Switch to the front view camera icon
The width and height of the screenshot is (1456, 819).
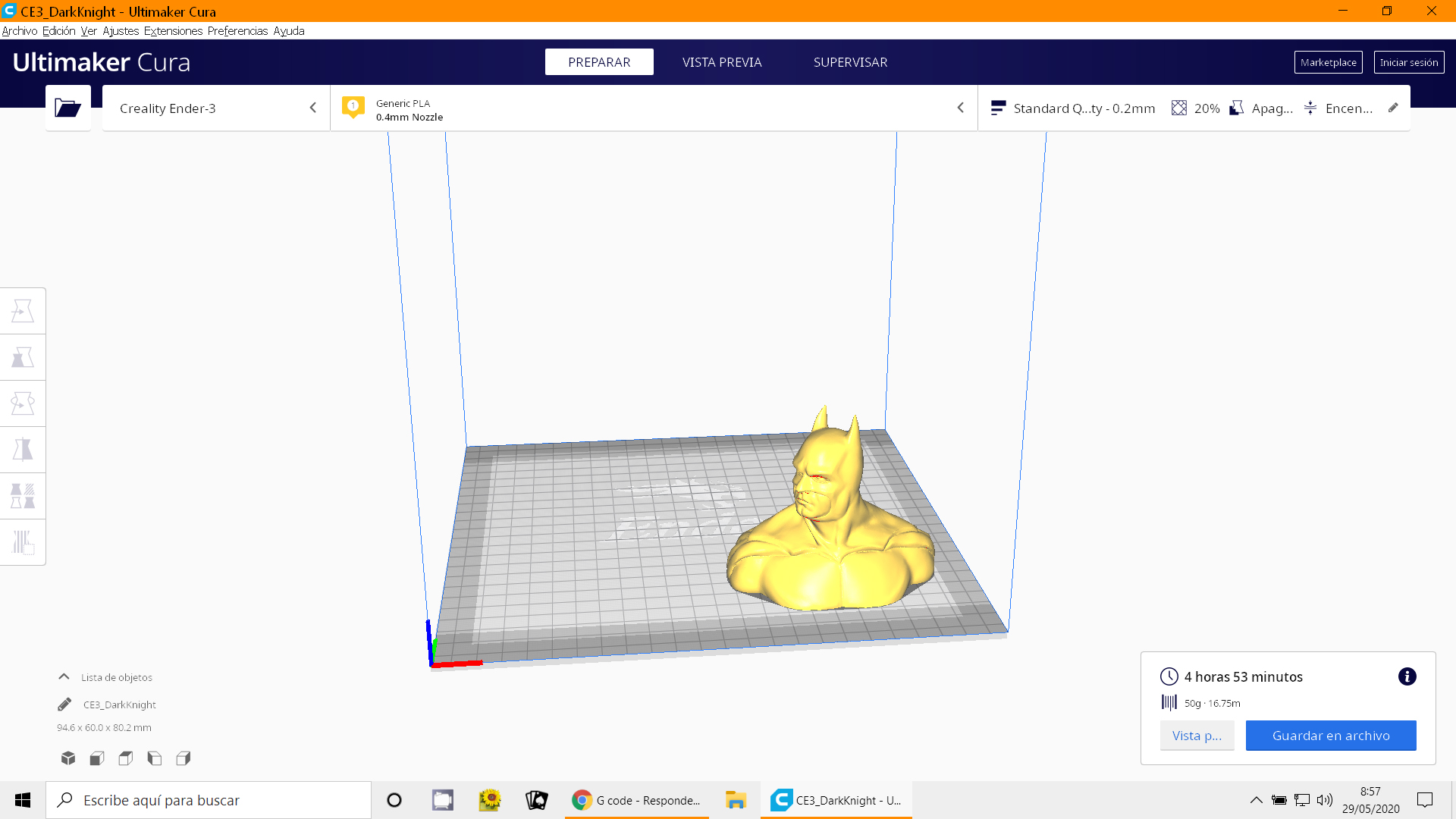97,758
